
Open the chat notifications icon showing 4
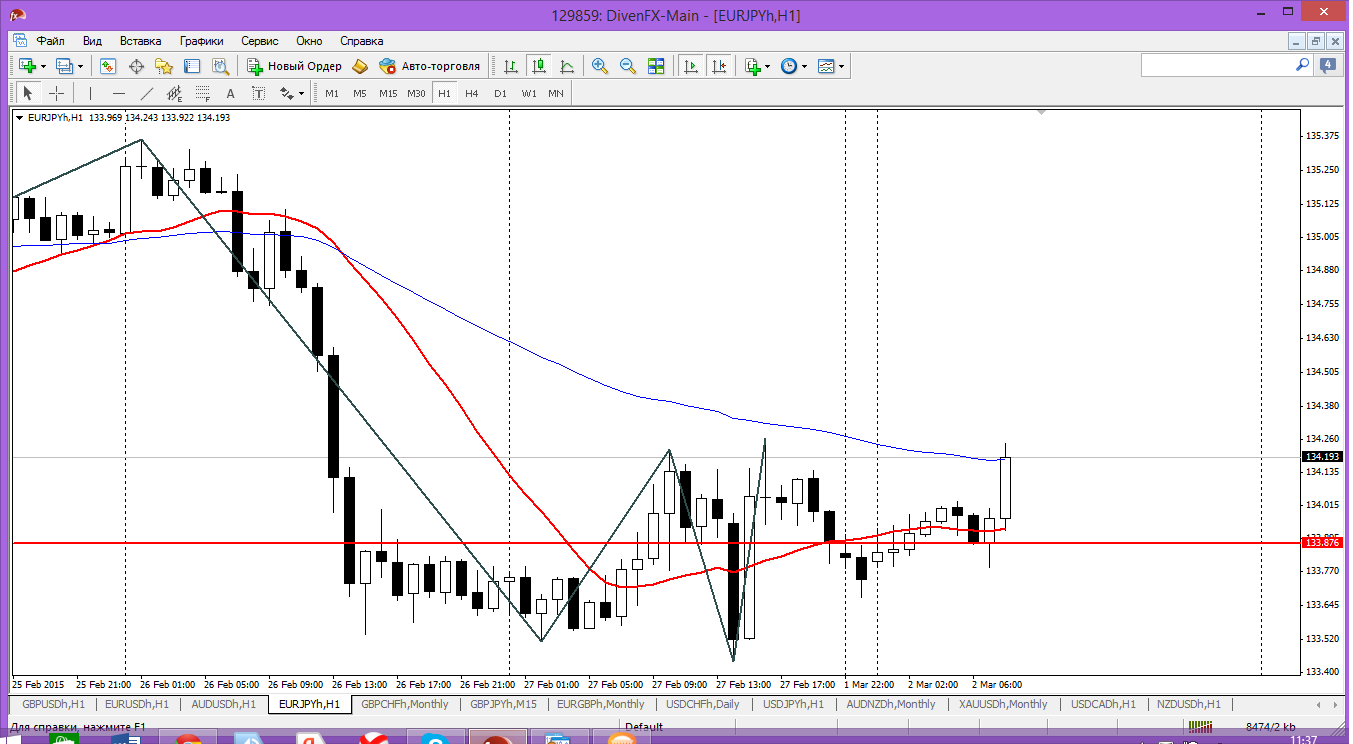pyautogui.click(x=1328, y=66)
